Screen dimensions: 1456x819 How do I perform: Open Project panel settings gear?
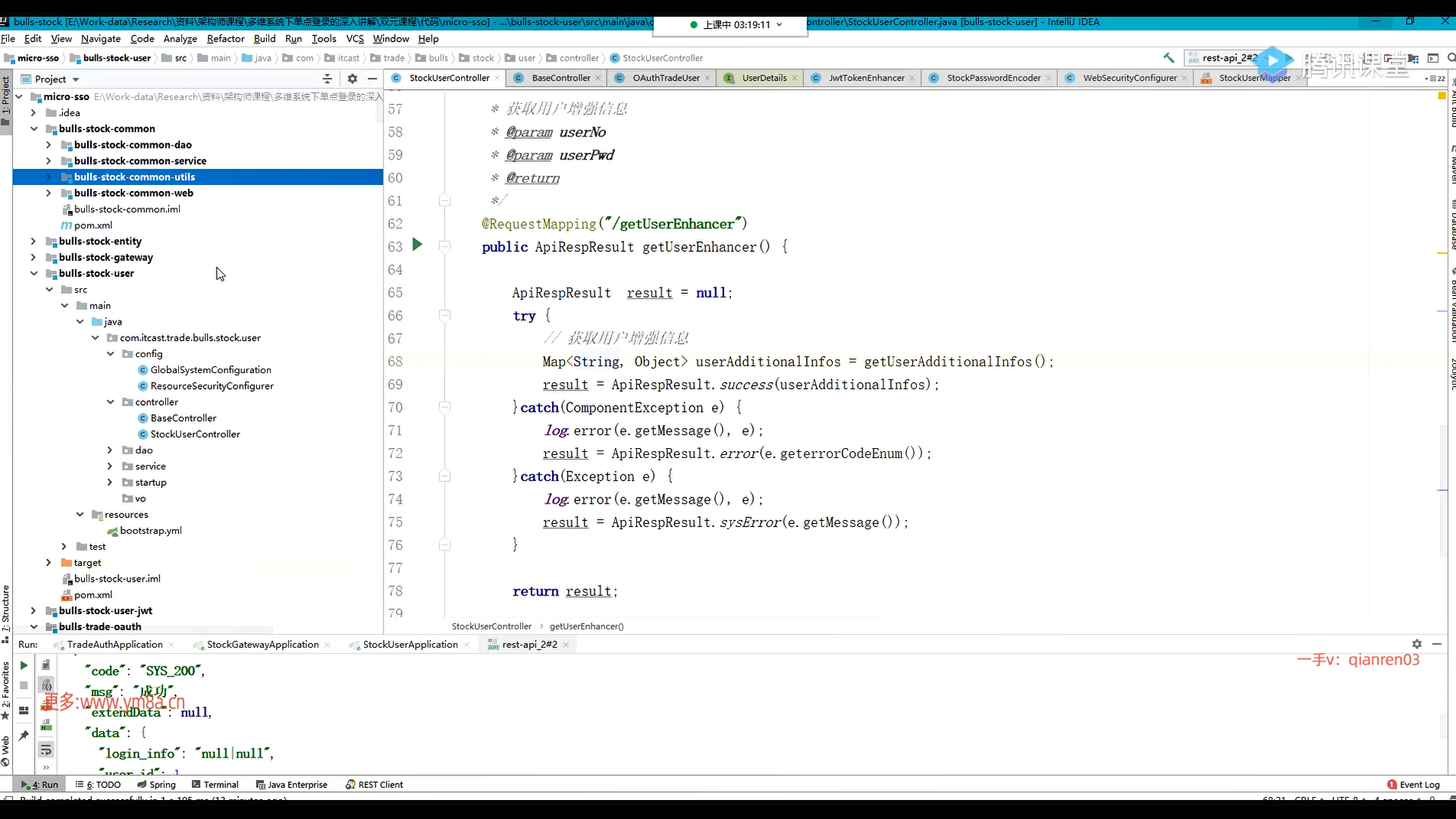[x=352, y=79]
